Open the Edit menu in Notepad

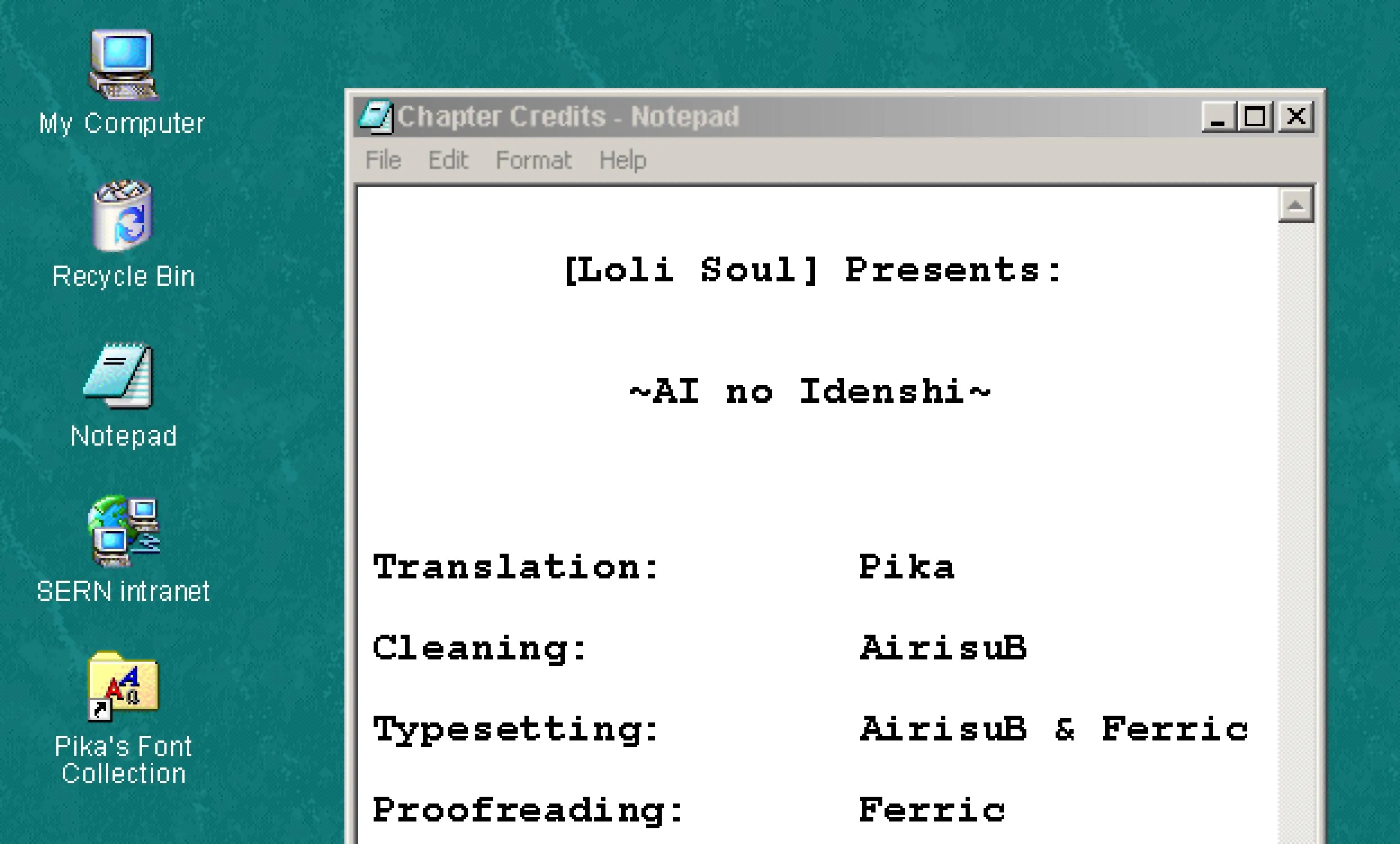[448, 161]
